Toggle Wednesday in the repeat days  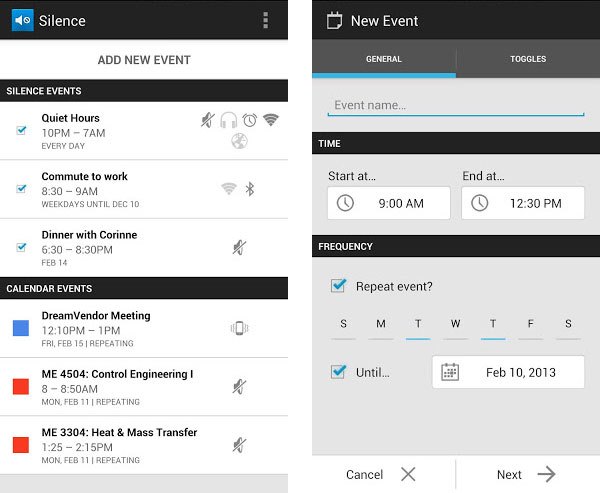pos(455,326)
